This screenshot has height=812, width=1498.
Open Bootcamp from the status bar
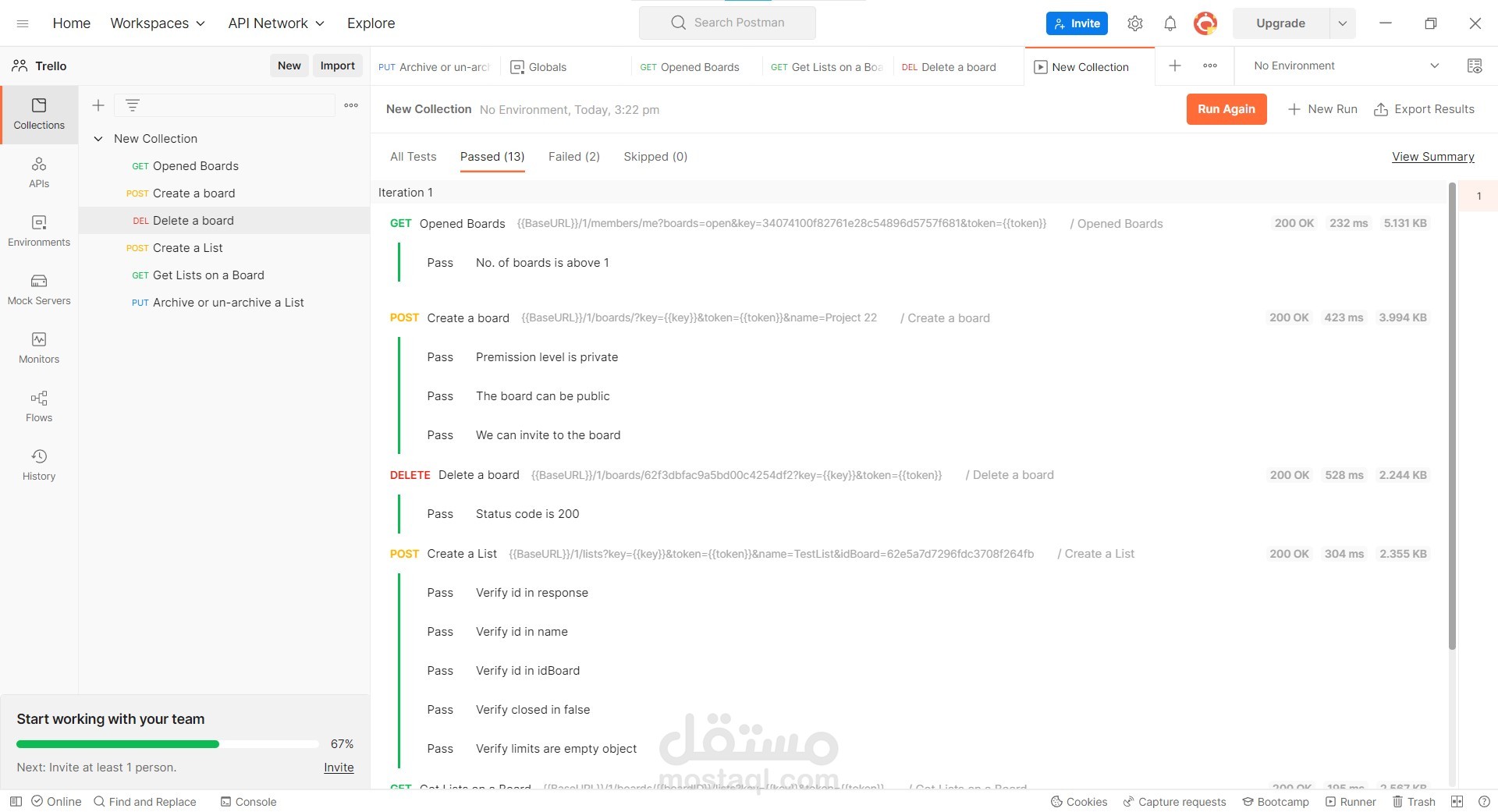(1276, 801)
